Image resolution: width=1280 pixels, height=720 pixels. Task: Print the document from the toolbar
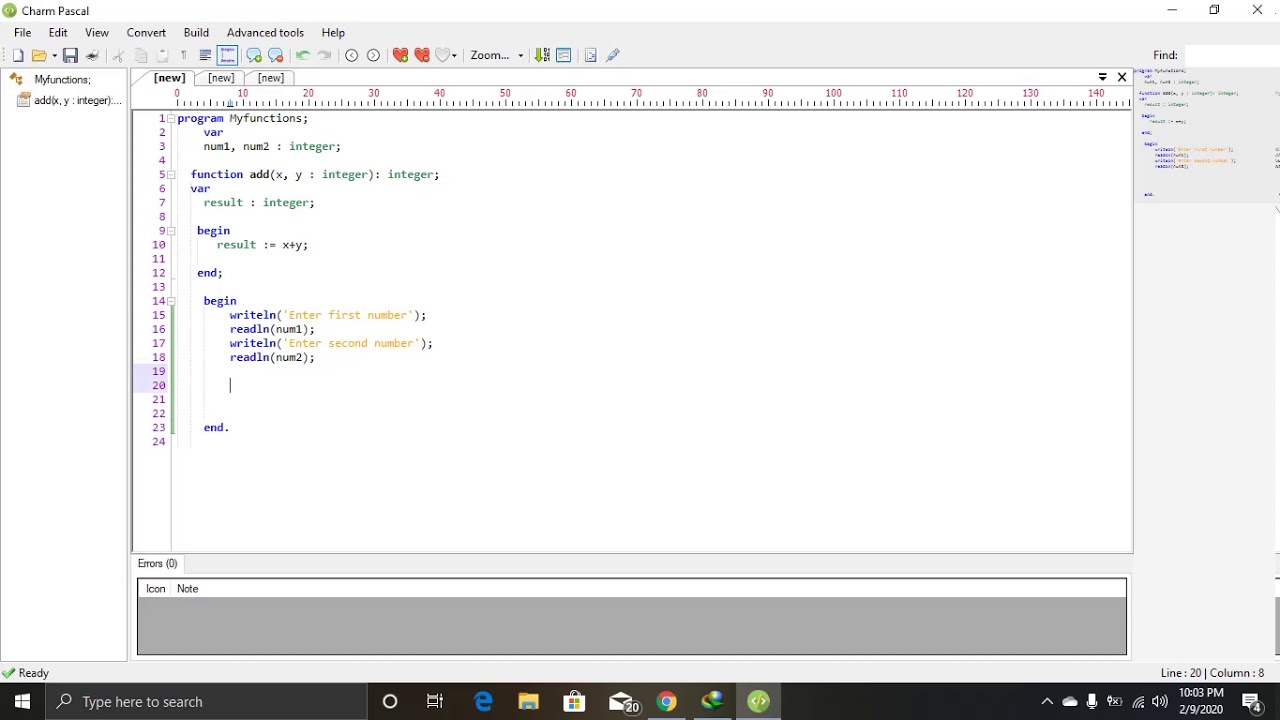[92, 56]
